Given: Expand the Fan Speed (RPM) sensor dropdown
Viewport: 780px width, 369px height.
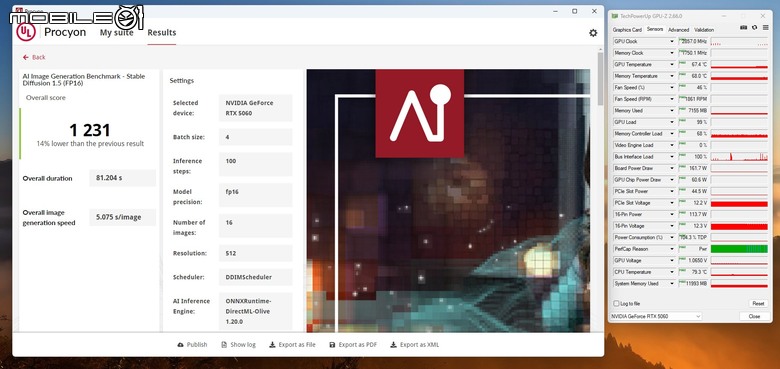Looking at the screenshot, I should click(673, 99).
